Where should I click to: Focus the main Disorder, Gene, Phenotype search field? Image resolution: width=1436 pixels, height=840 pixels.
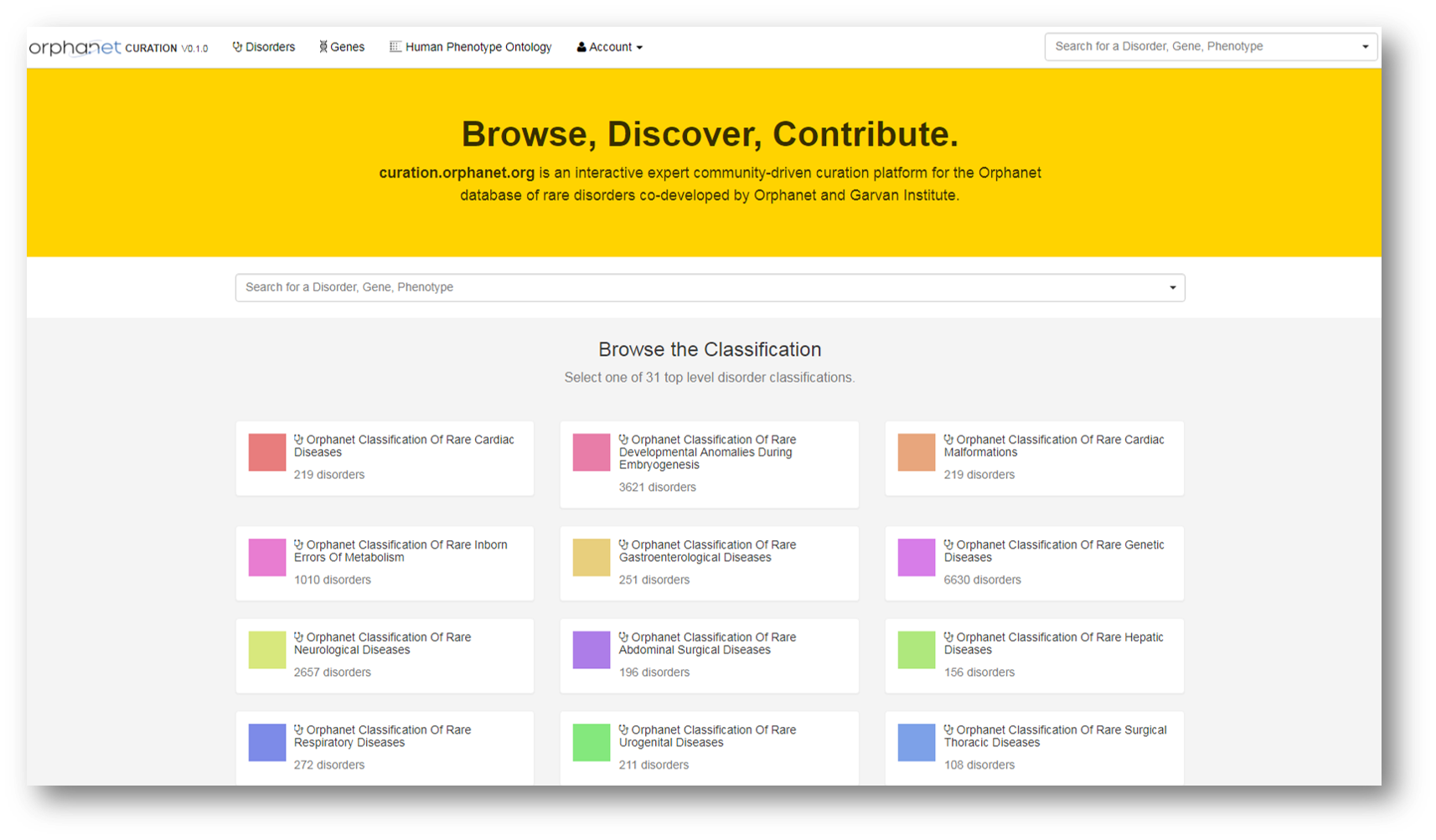[710, 287]
